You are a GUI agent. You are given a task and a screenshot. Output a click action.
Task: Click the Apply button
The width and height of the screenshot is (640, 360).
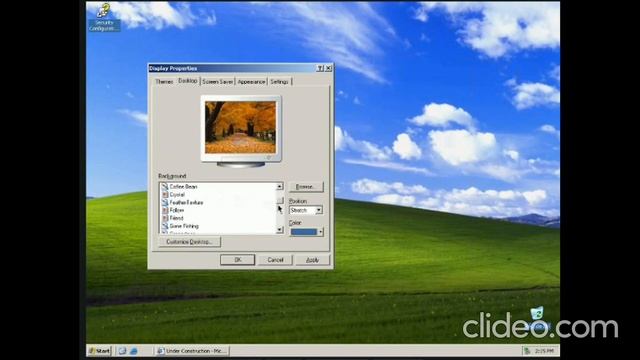click(313, 260)
